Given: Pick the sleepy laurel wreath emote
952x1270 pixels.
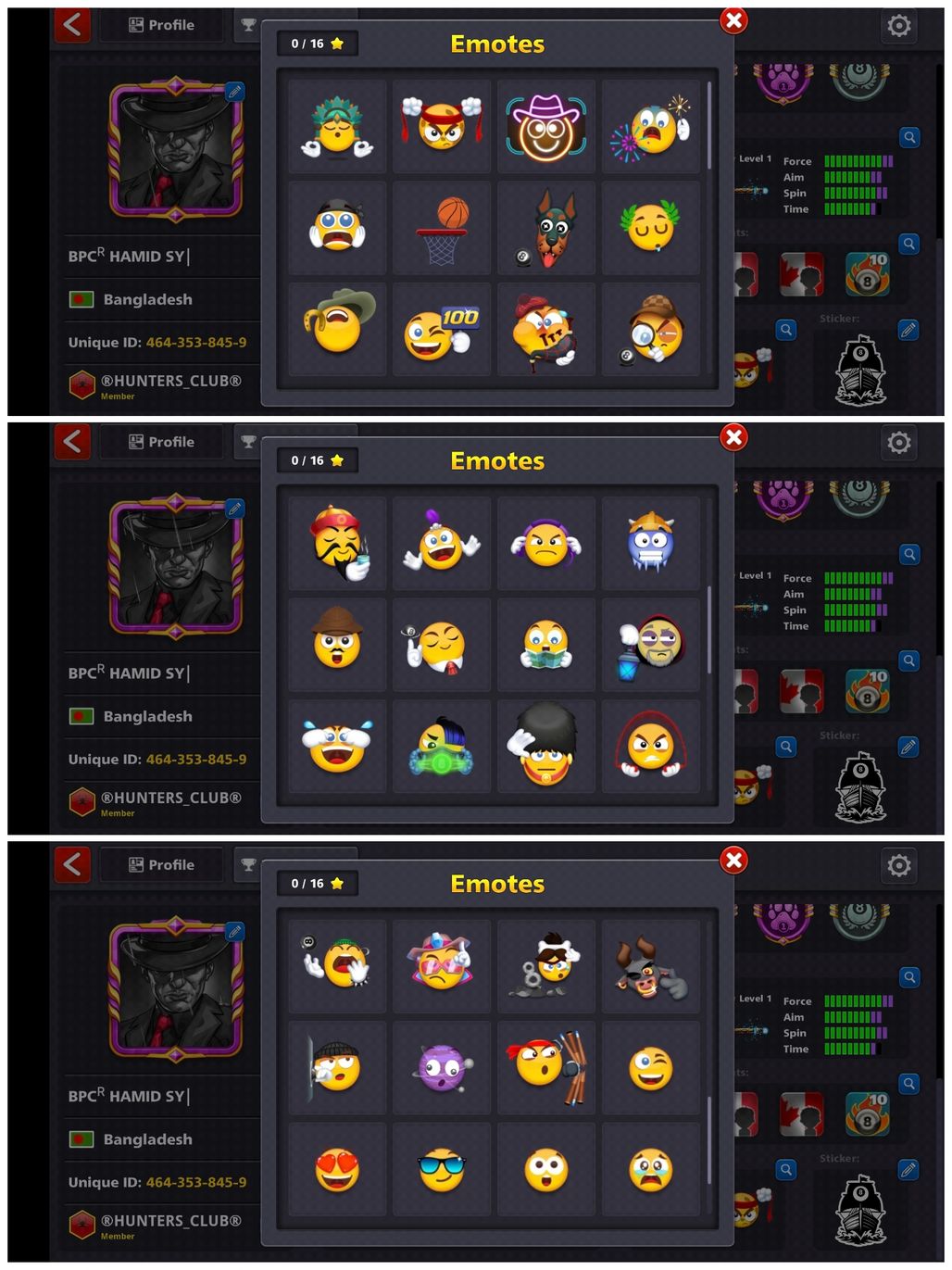Looking at the screenshot, I should coord(651,229).
